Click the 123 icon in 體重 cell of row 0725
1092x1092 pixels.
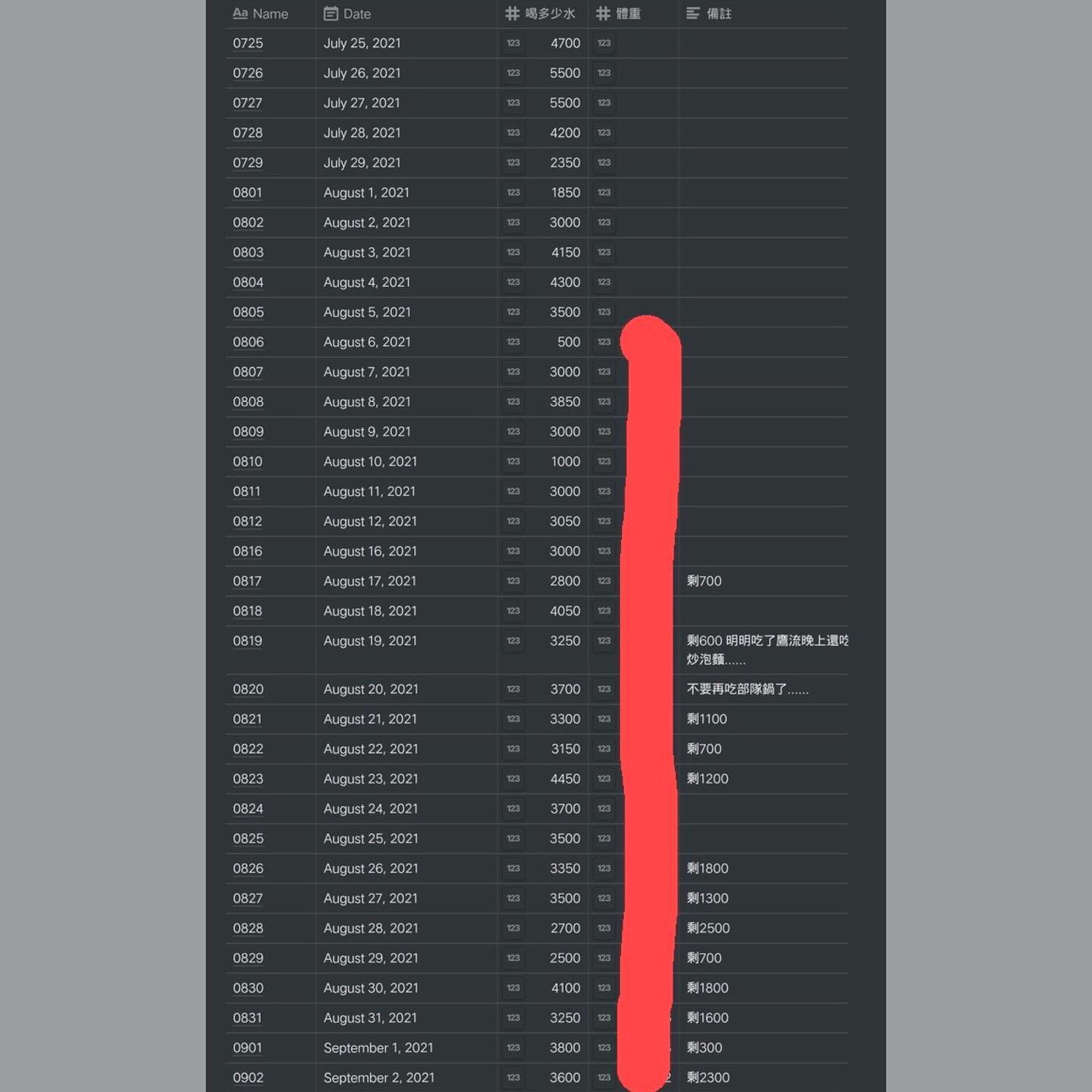click(x=604, y=43)
